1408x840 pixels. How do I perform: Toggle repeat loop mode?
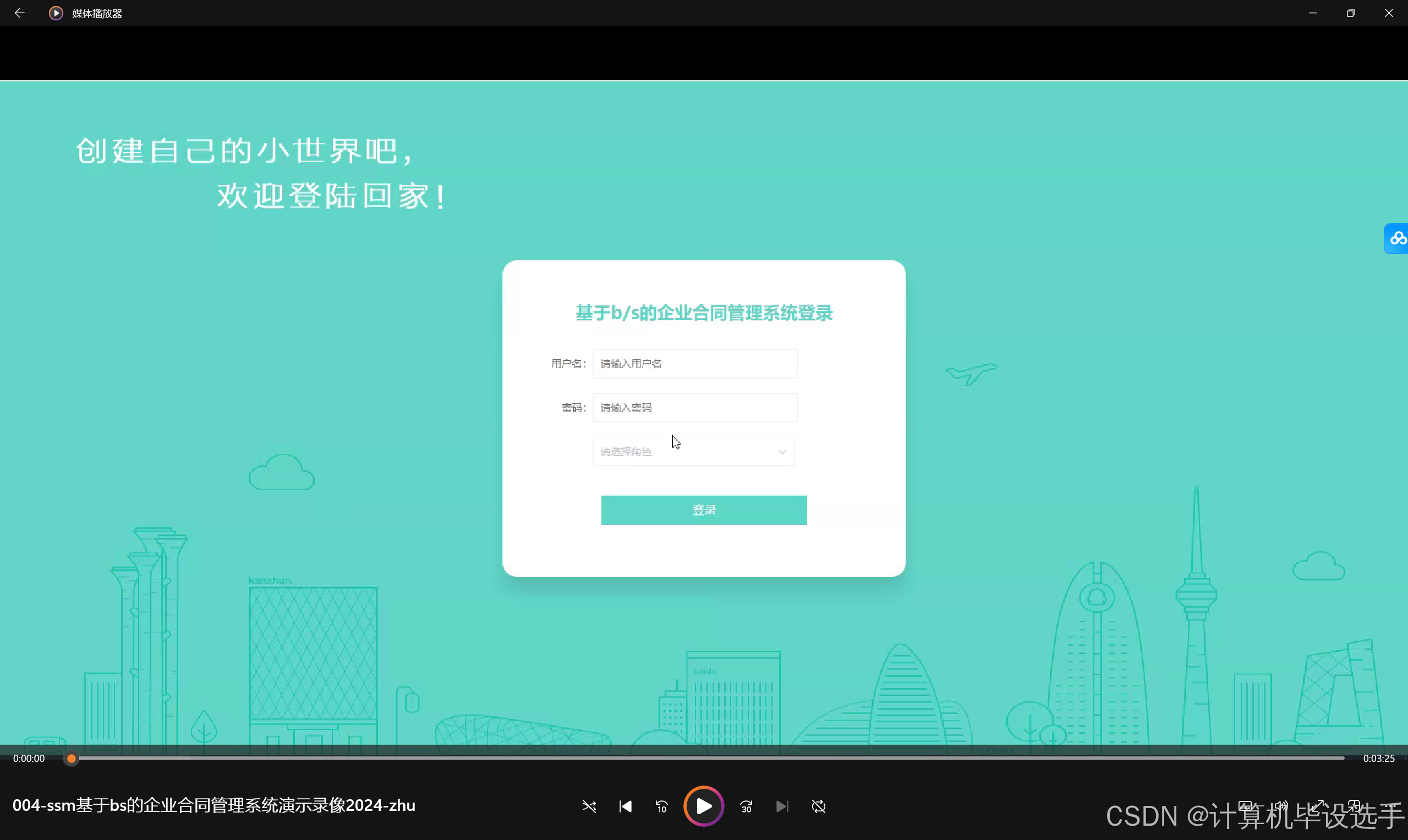point(819,806)
